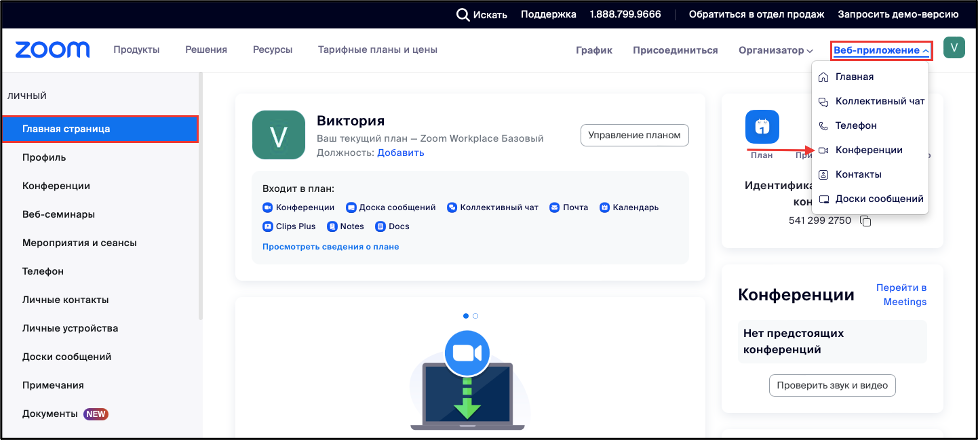Image resolution: width=979 pixels, height=441 pixels.
Task: Click Добавить next to Должность
Action: click(400, 152)
